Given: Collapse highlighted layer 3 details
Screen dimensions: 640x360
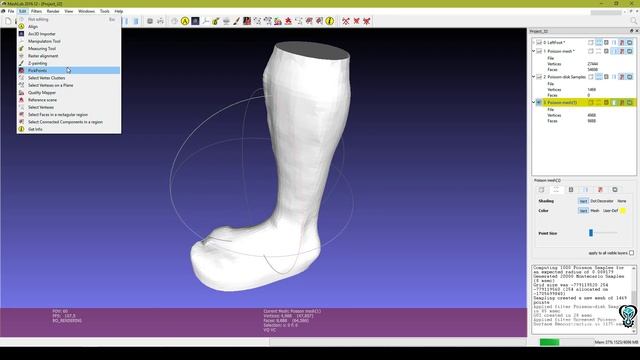Looking at the screenshot, I should (533, 102).
